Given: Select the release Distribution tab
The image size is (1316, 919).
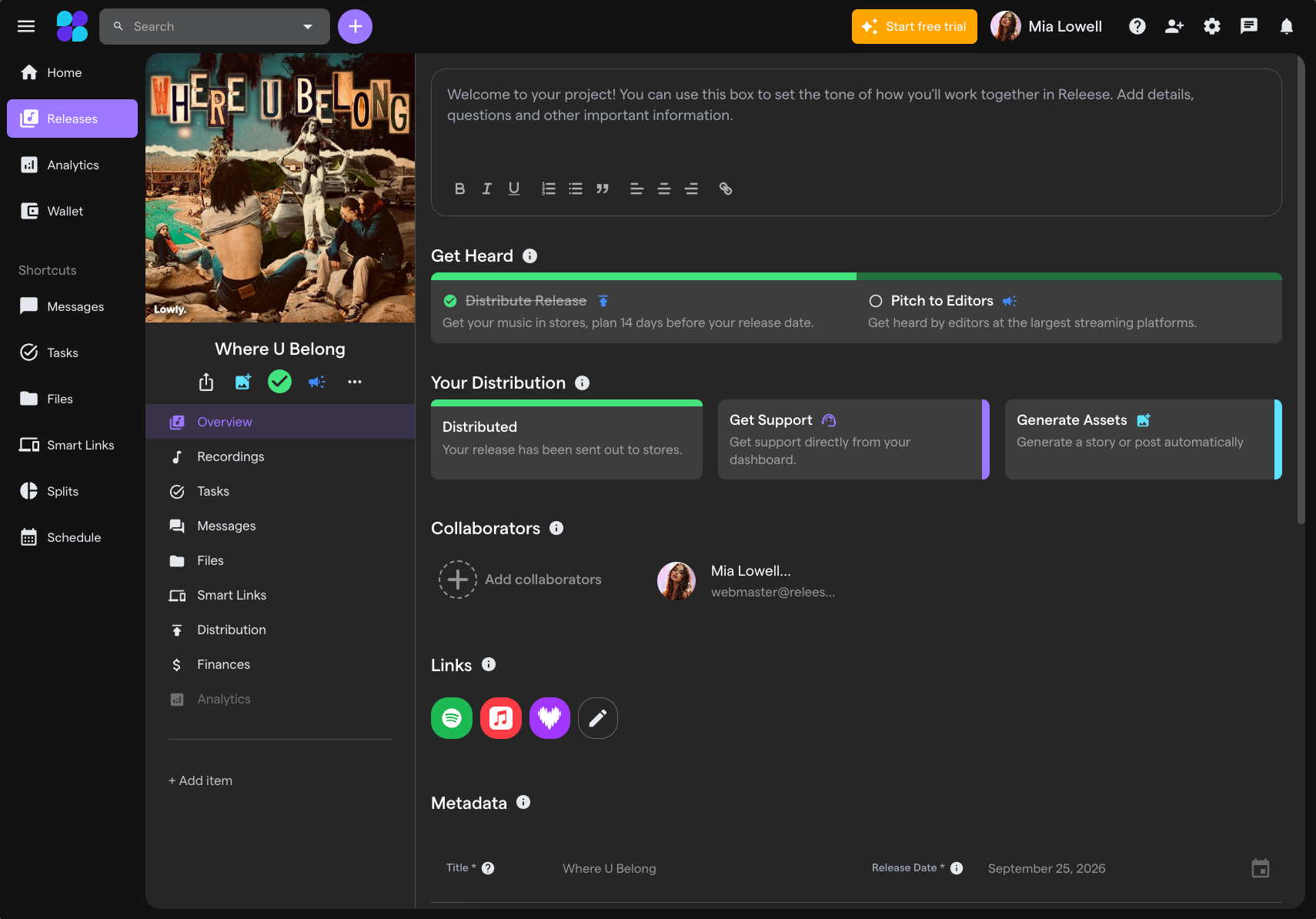Looking at the screenshot, I should pos(280,630).
